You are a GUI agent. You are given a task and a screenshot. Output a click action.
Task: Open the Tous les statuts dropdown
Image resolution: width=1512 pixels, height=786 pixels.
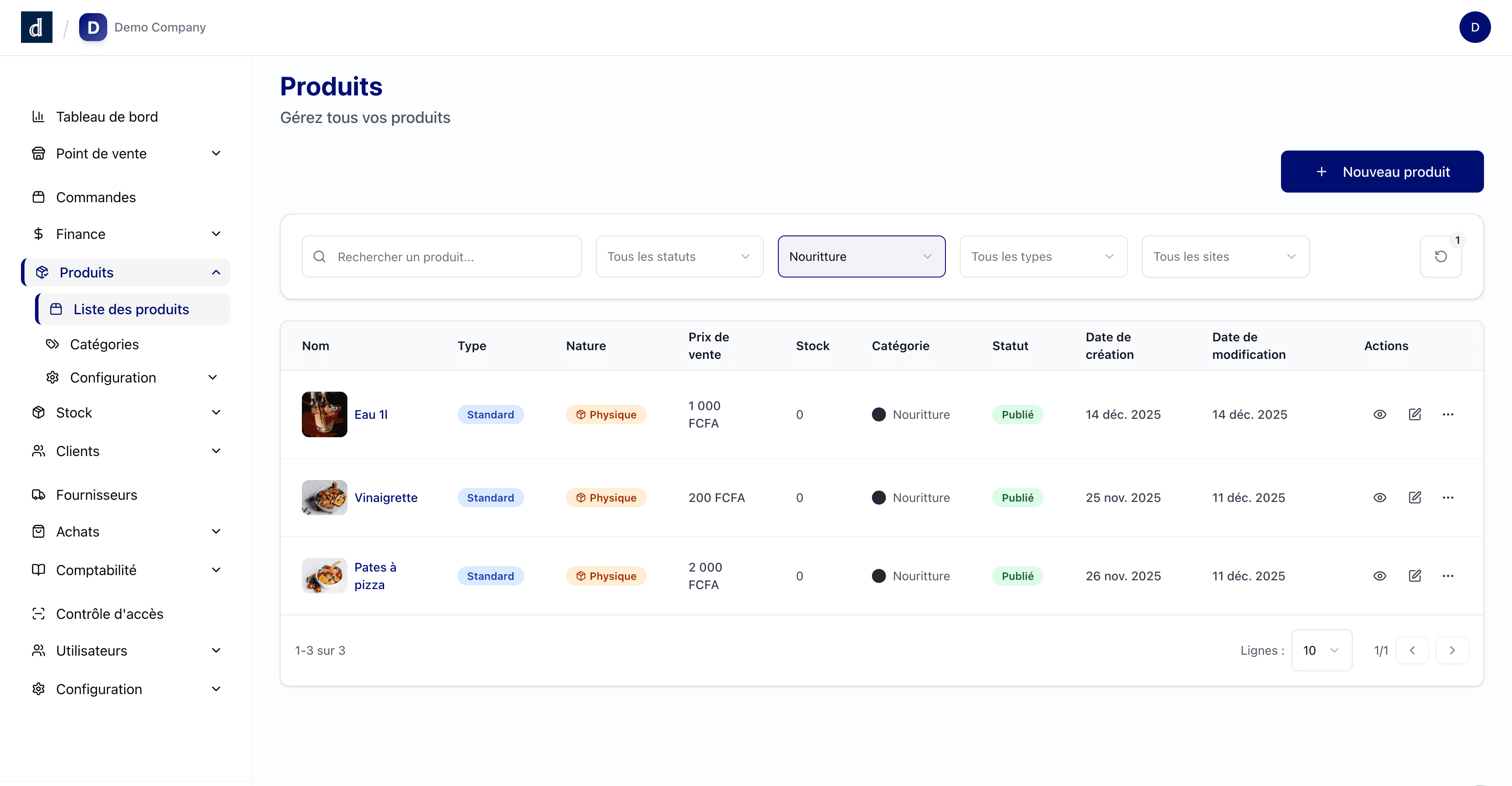pos(679,256)
